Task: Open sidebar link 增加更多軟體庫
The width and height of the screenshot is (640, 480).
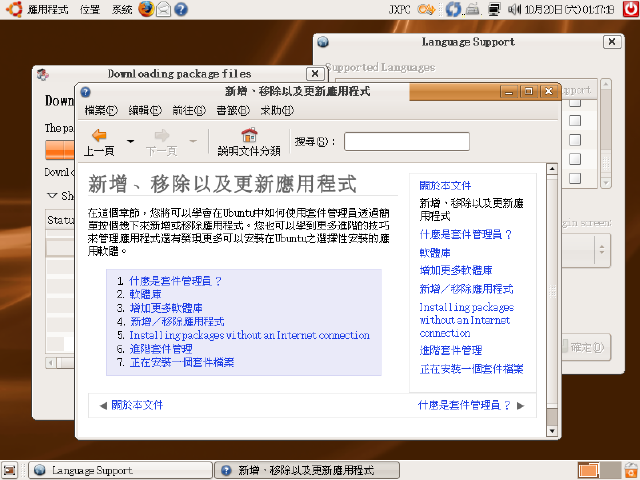Action: [x=456, y=270]
